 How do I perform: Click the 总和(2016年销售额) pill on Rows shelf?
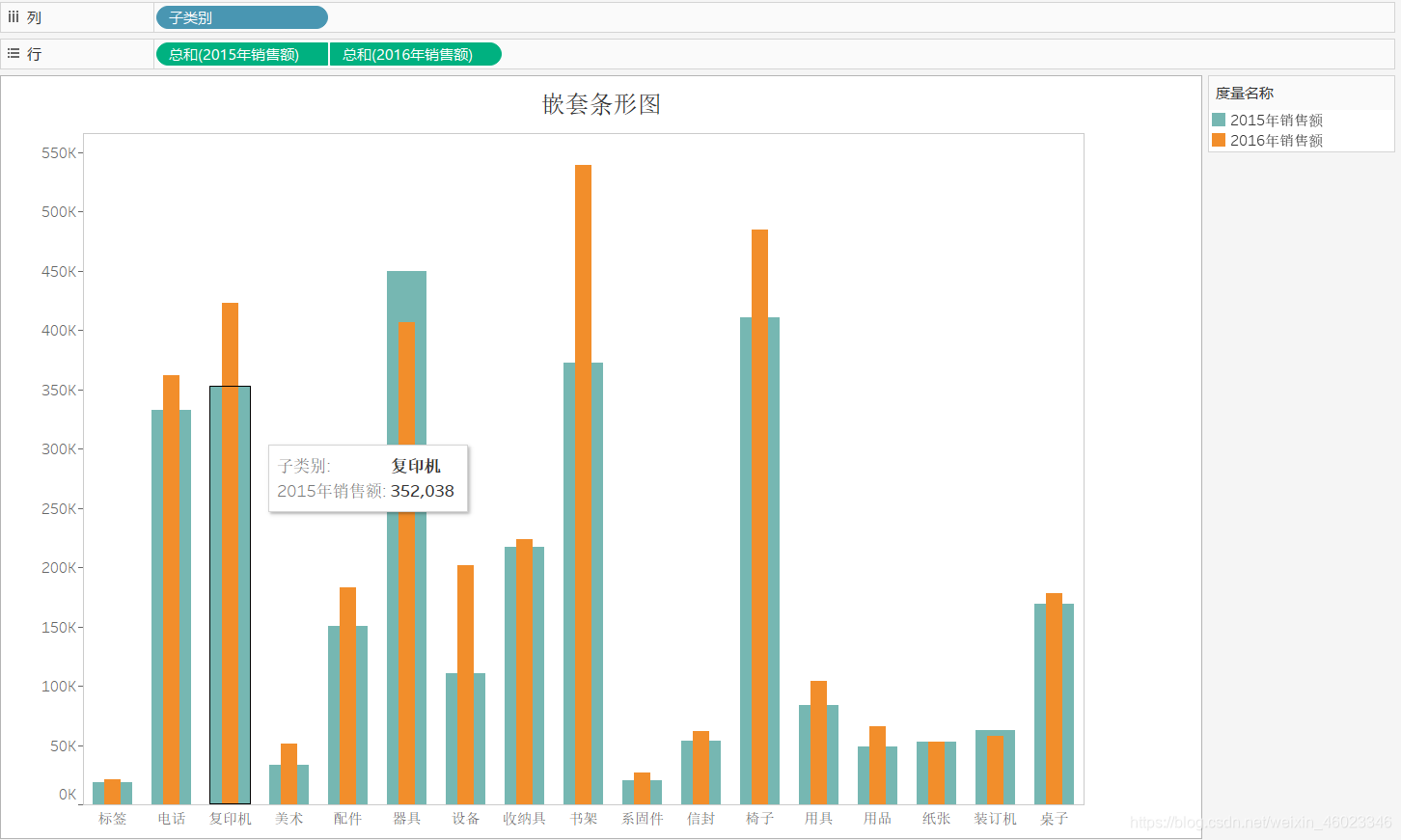point(416,55)
